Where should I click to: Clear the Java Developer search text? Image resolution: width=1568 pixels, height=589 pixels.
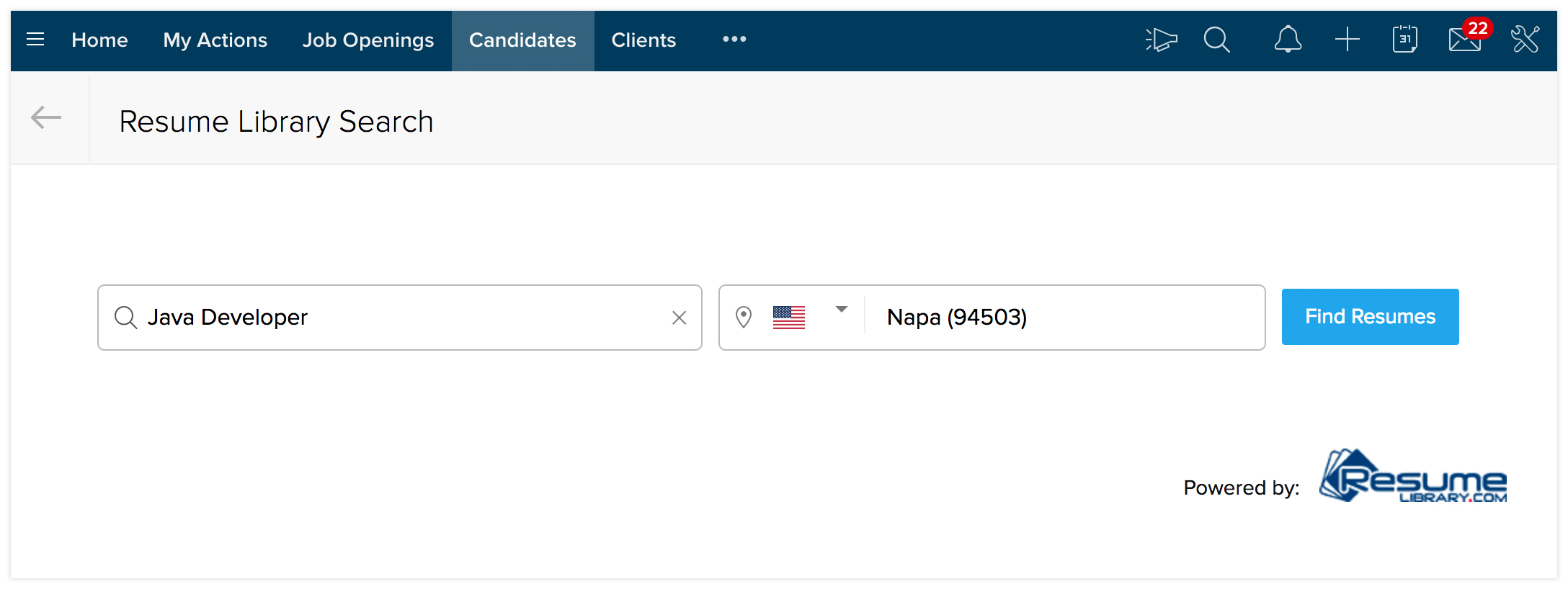coord(679,318)
